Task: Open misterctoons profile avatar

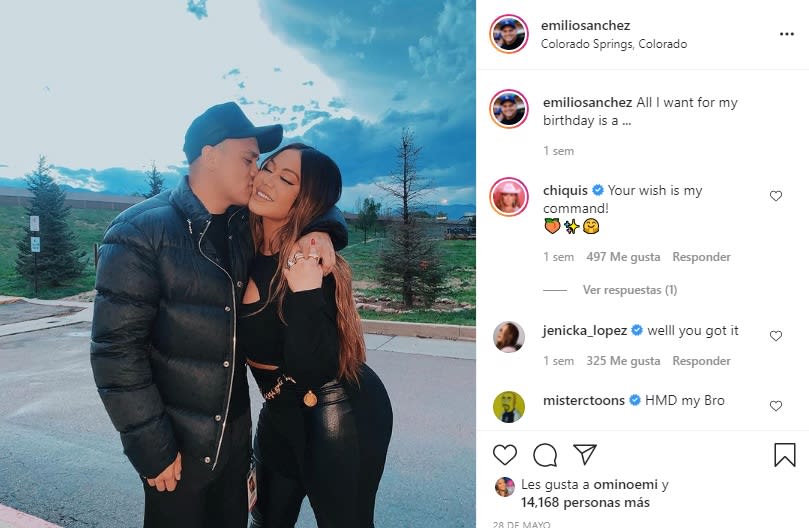Action: [x=509, y=407]
